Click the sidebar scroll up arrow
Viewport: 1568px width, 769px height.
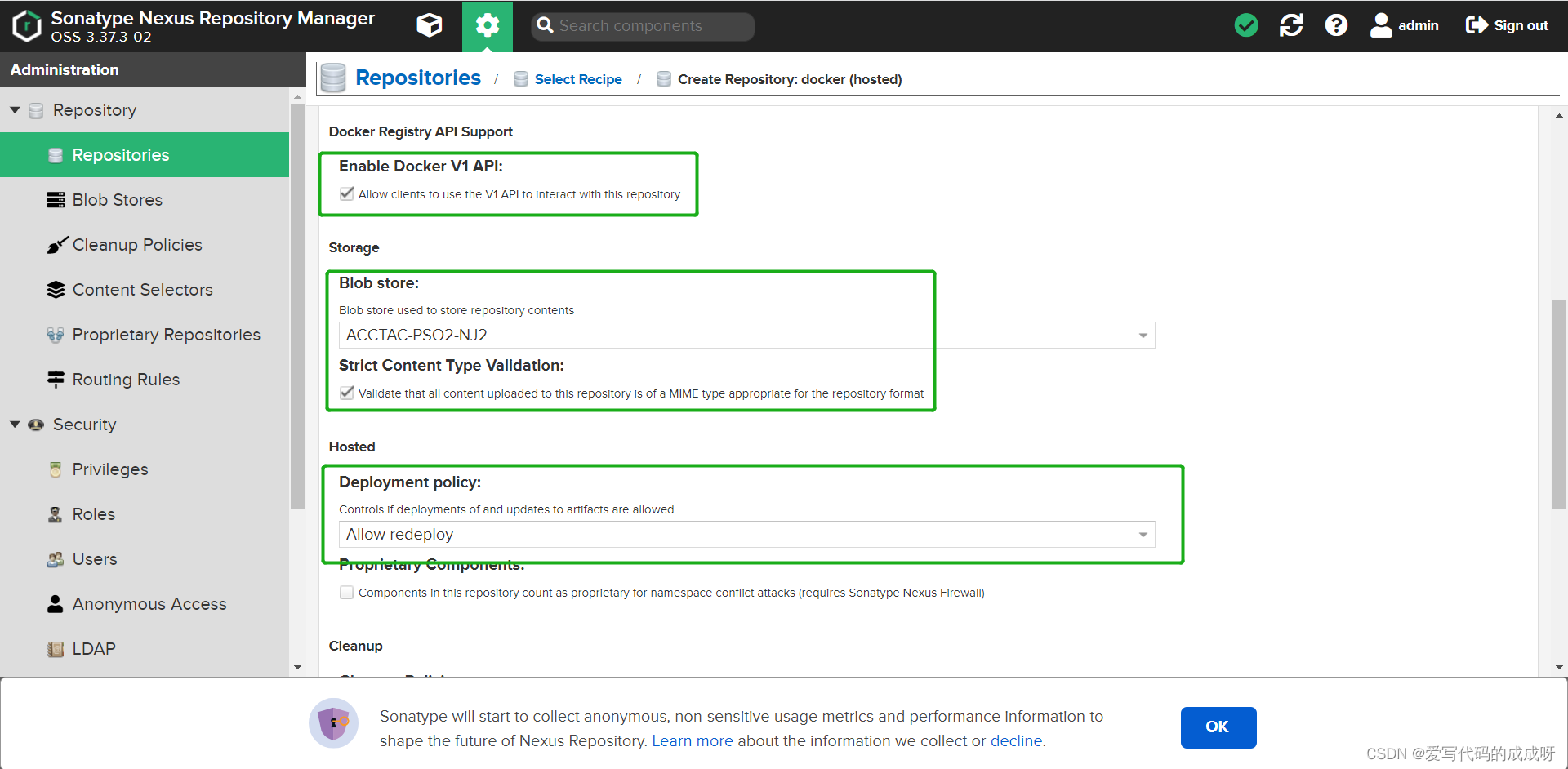click(x=297, y=97)
